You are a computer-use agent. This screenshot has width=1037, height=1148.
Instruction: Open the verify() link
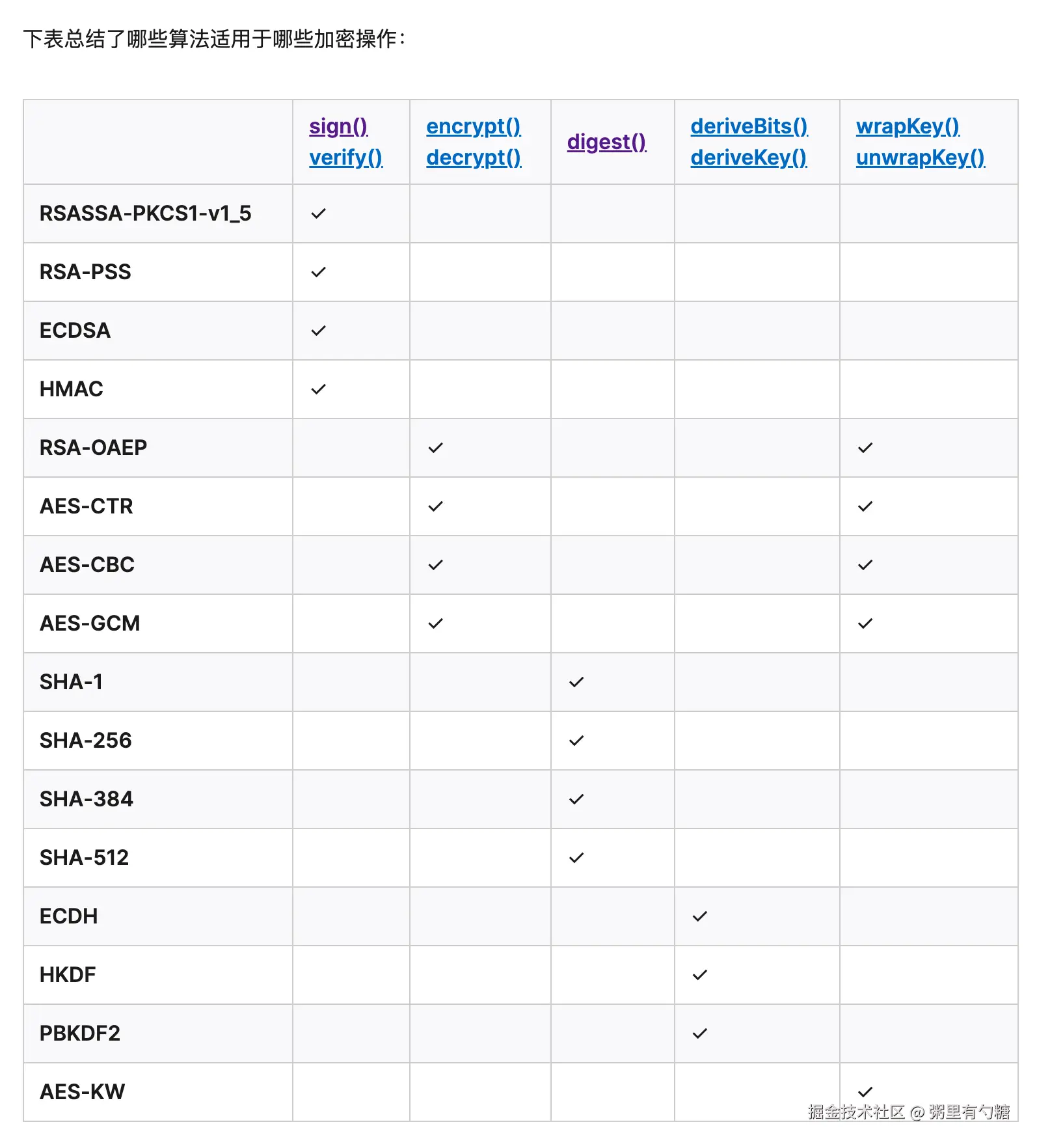coord(345,157)
